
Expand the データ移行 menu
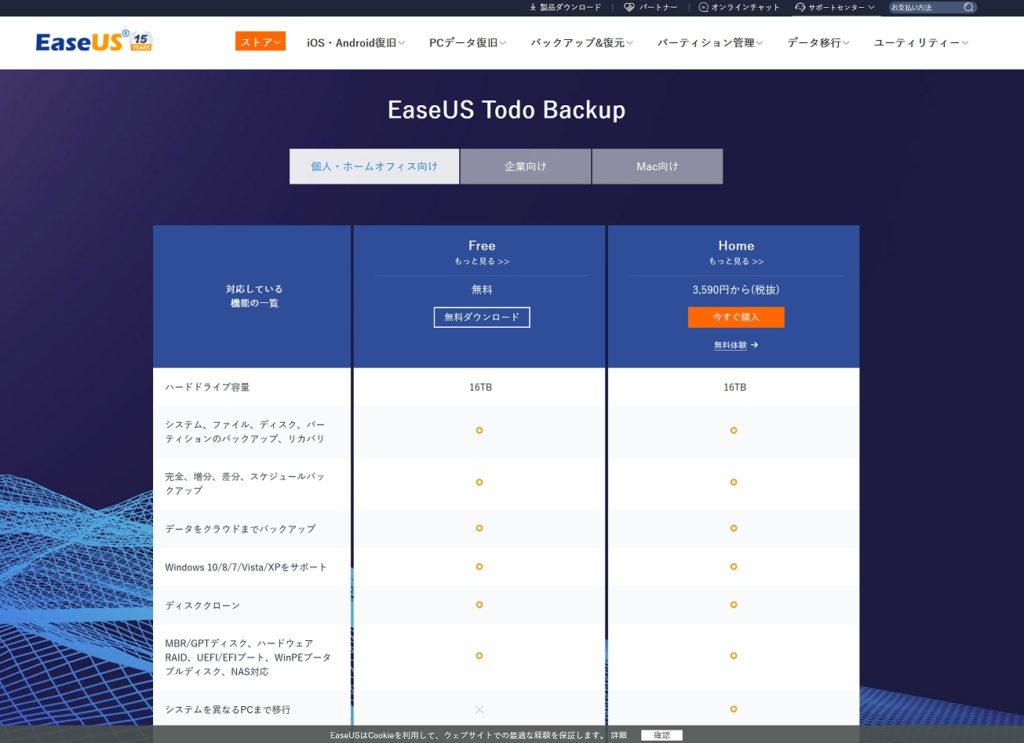tap(818, 42)
